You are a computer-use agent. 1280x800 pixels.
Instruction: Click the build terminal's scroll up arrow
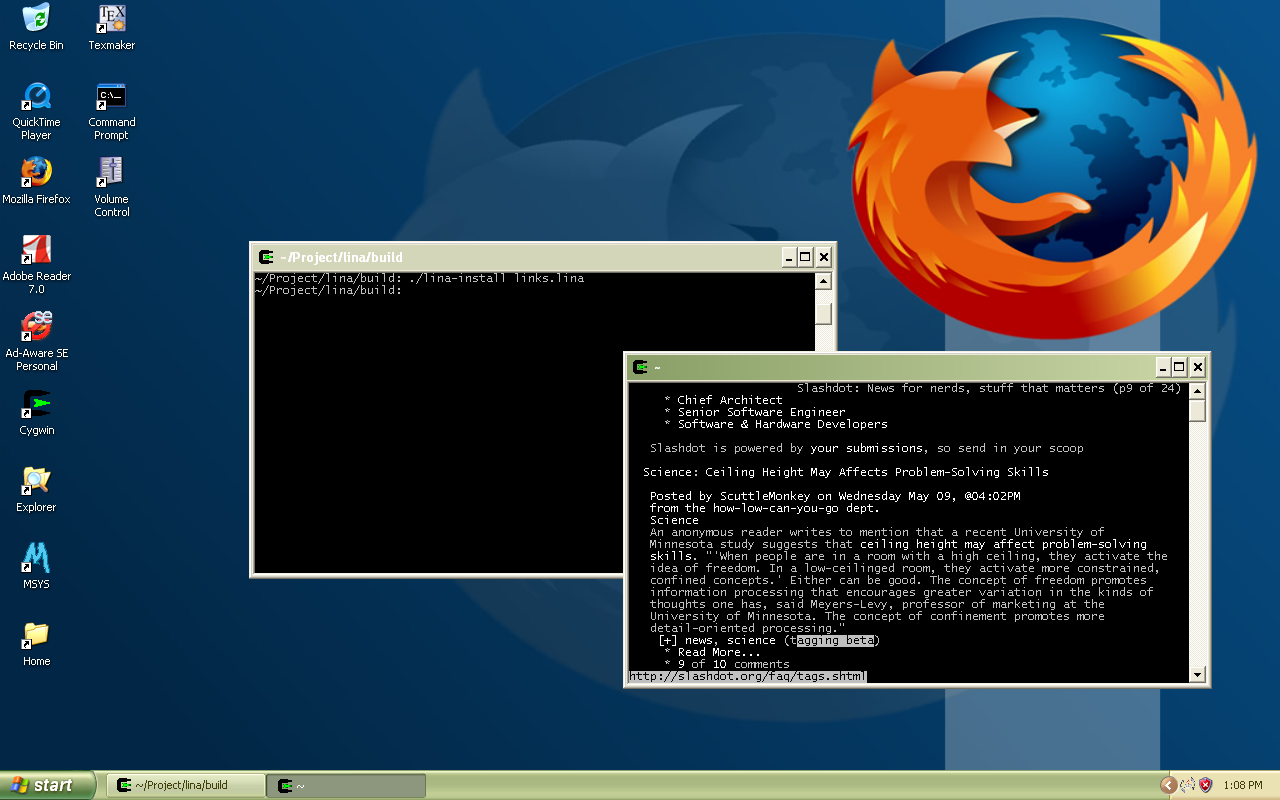(x=824, y=281)
